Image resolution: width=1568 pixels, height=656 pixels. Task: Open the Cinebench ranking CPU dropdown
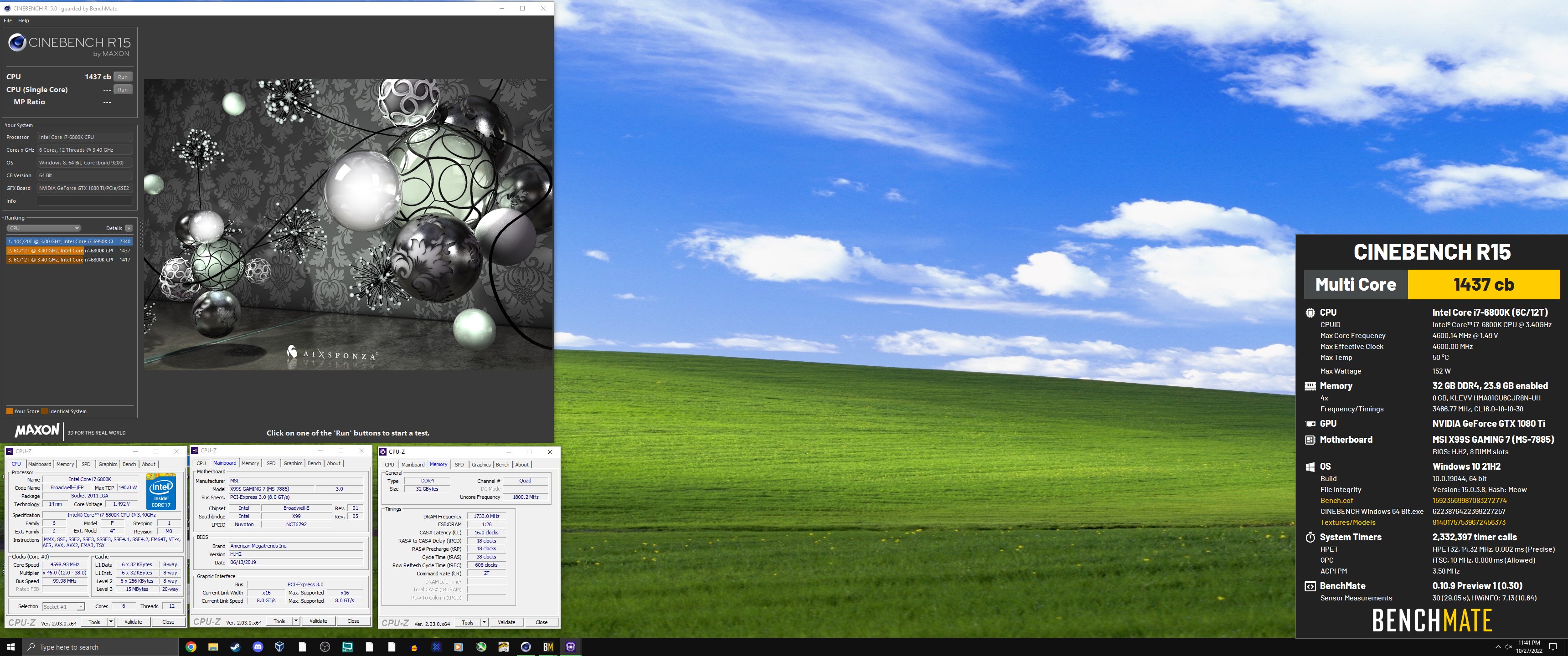point(44,228)
